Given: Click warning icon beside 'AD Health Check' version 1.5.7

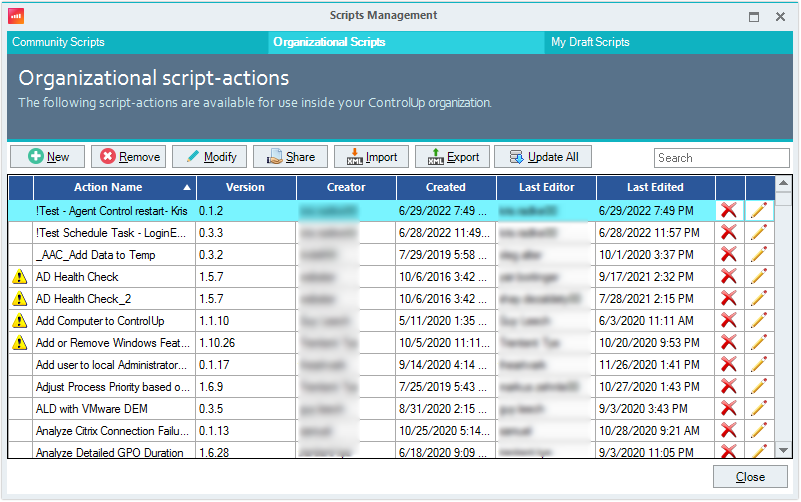Looking at the screenshot, I should pos(19,277).
